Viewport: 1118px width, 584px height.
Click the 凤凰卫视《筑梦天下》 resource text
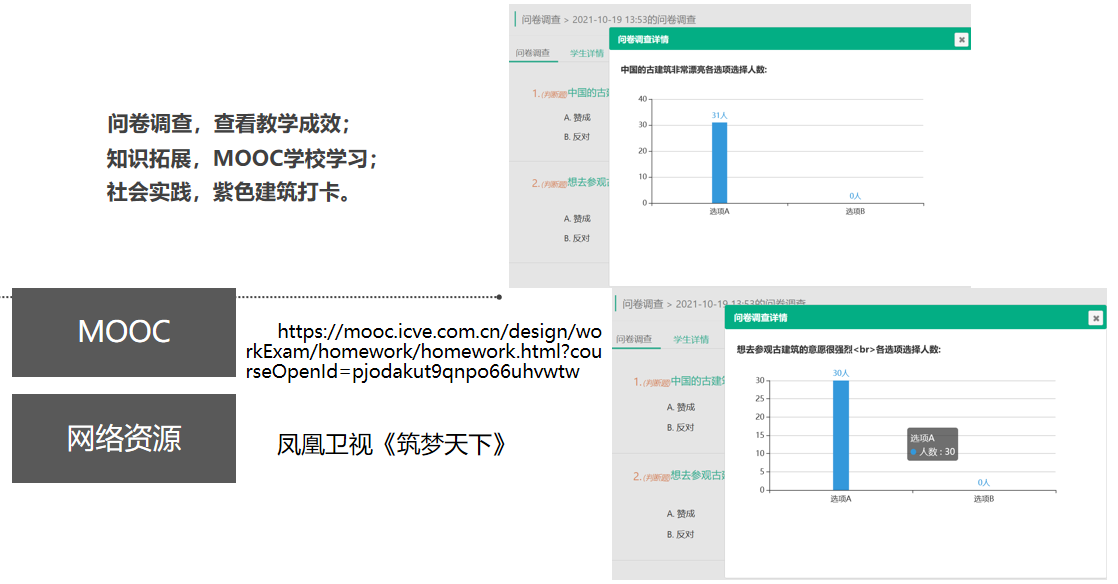(x=392, y=444)
